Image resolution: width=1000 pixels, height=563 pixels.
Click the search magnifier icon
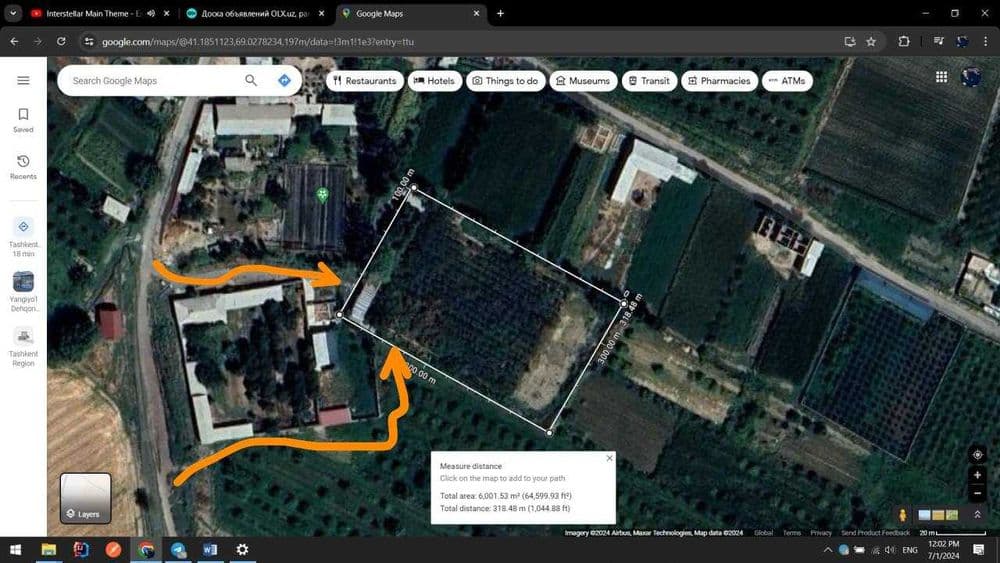251,80
